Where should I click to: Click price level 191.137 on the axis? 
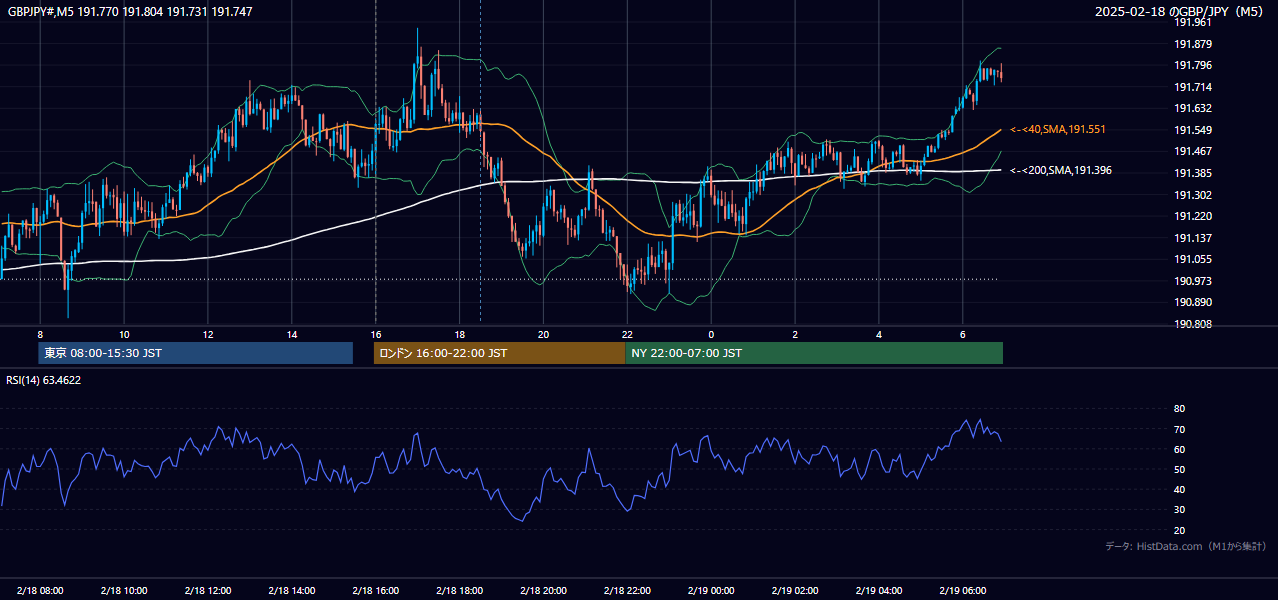[1193, 238]
